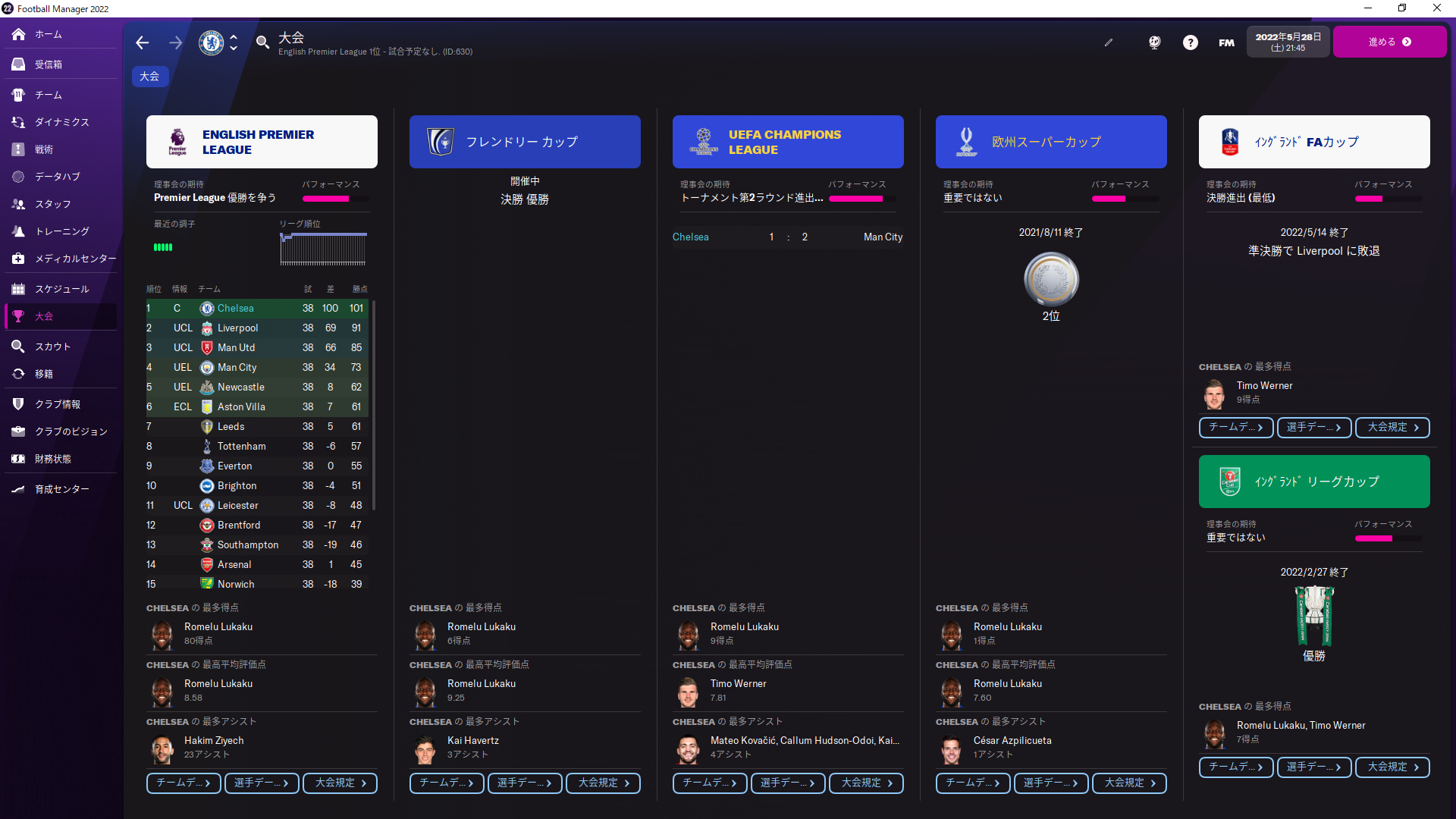Click the Chelsea club badge in header

211,42
